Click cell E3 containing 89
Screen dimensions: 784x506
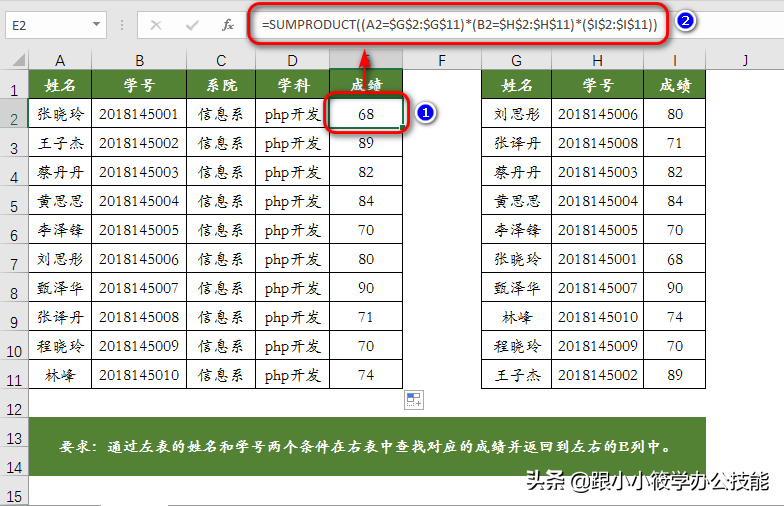coord(366,143)
